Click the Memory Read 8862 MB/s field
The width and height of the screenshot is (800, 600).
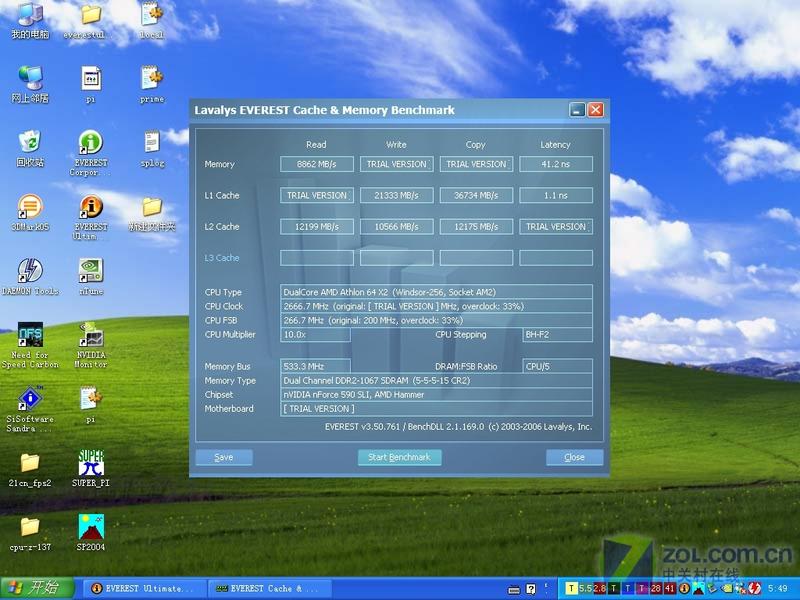[x=317, y=164]
